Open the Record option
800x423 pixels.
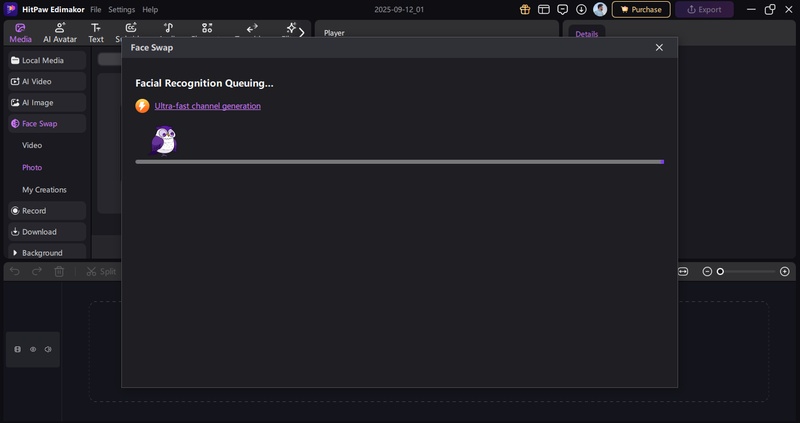(47, 211)
